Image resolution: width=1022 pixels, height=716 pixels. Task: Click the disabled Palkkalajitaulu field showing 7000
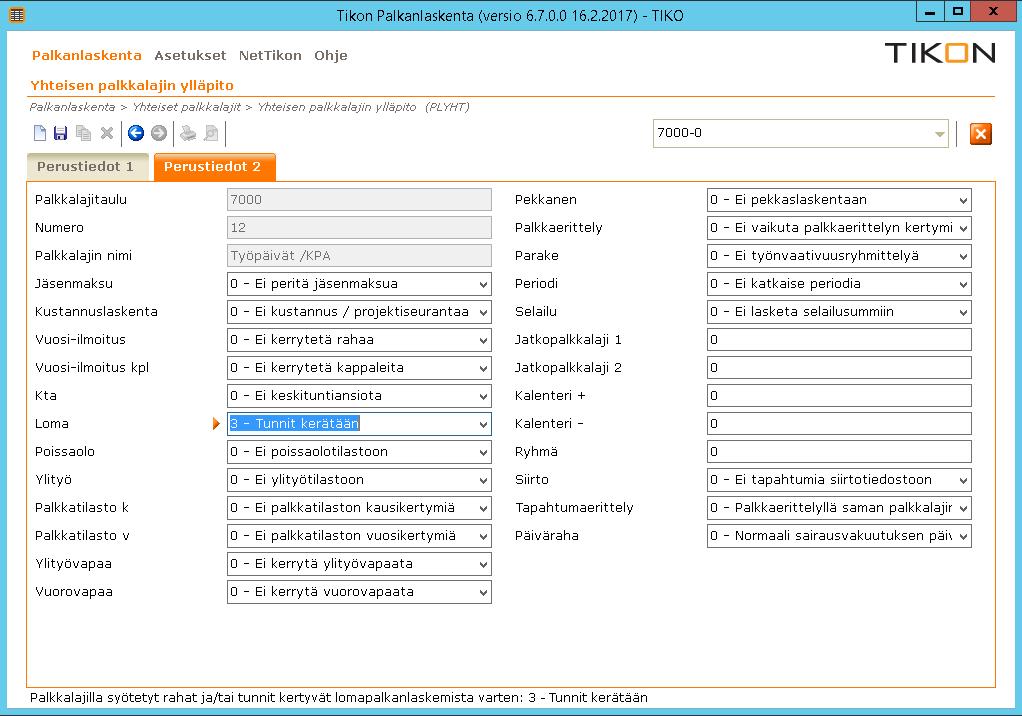click(359, 200)
